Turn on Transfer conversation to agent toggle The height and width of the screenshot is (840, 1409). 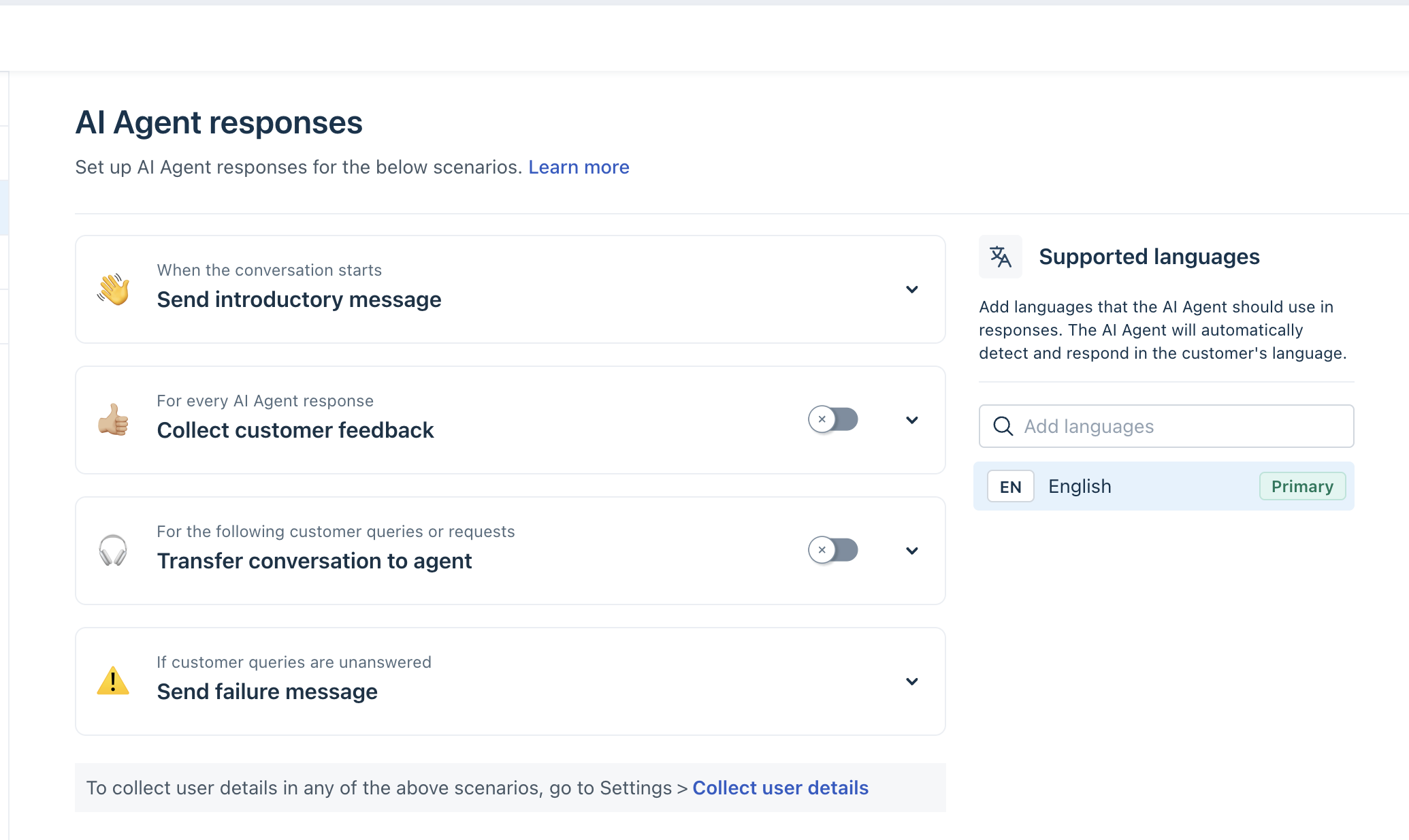pos(832,550)
